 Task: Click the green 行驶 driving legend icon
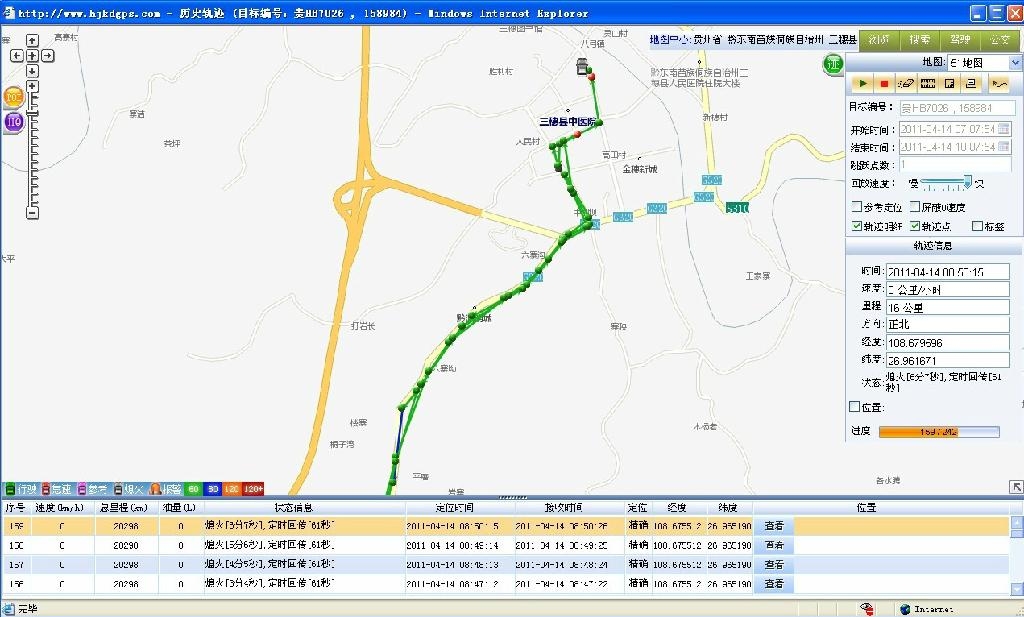(x=10, y=489)
